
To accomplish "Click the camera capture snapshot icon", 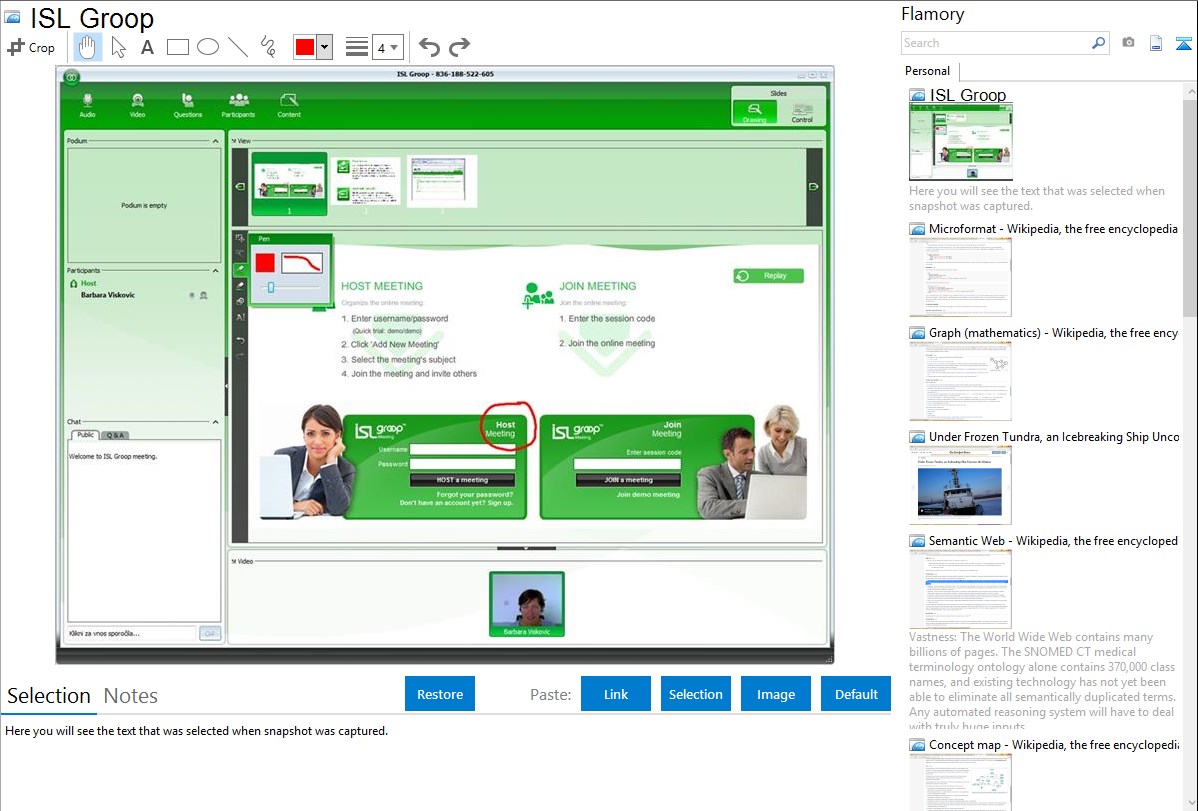I will click(1128, 43).
